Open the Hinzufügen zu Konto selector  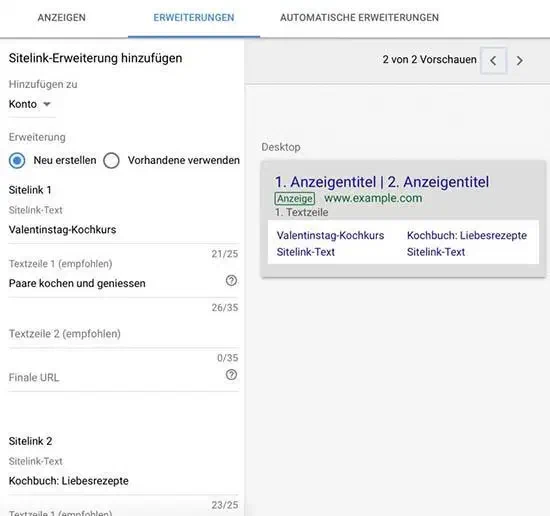31,104
